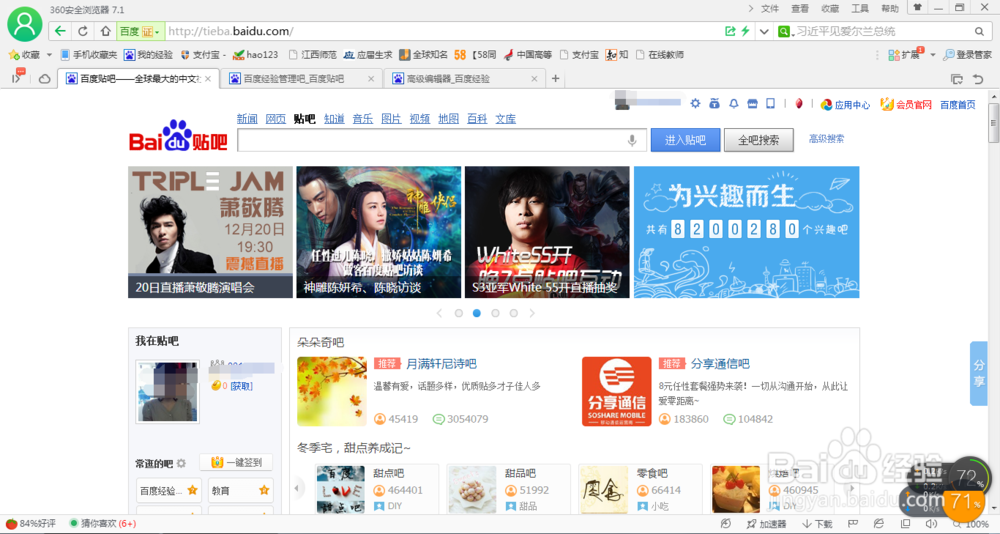Image resolution: width=1000 pixels, height=534 pixels.
Task: Click the restore closed tab undo icon
Action: coord(978,79)
